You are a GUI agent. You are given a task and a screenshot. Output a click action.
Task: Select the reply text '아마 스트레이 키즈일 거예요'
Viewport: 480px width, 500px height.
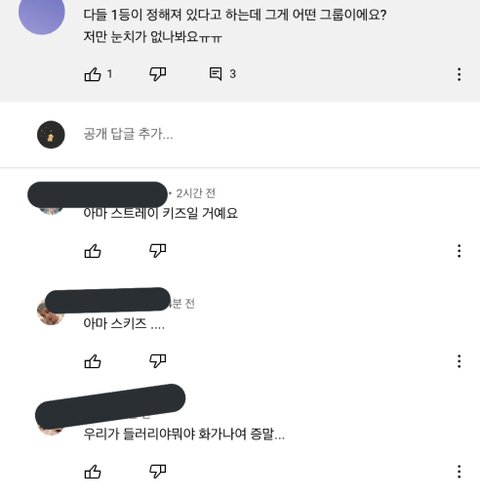point(160,213)
